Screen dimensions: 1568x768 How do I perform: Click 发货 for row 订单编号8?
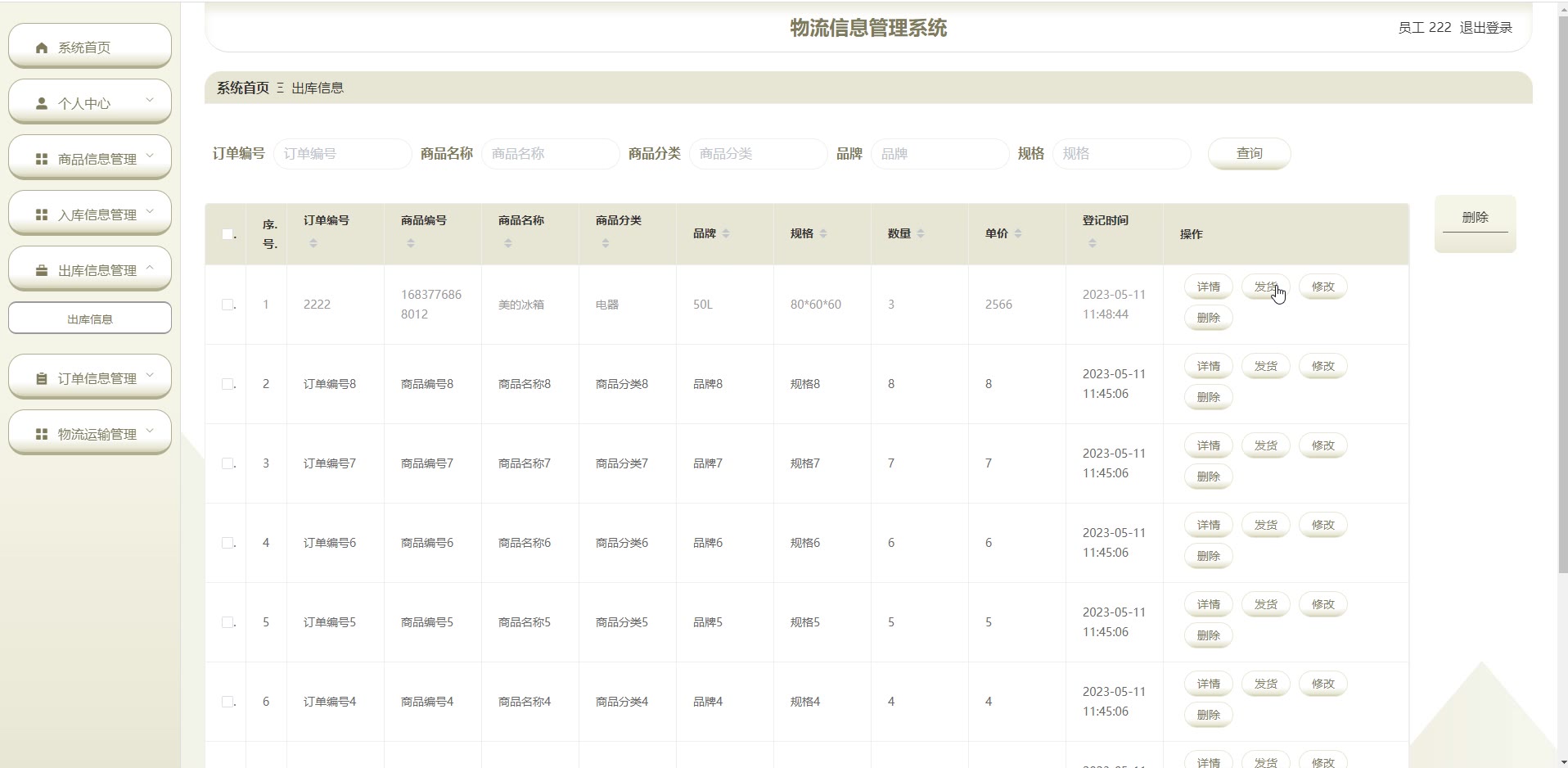coord(1266,366)
